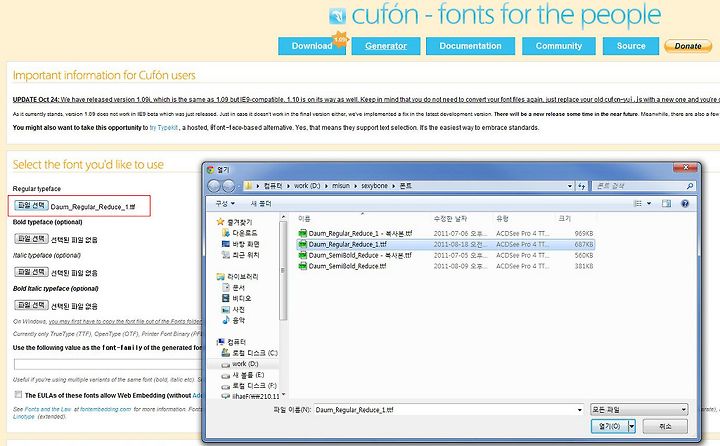The width and height of the screenshot is (720, 446).
Task: Open 로컬 디스크 (C:) drive
Action: [249, 353]
